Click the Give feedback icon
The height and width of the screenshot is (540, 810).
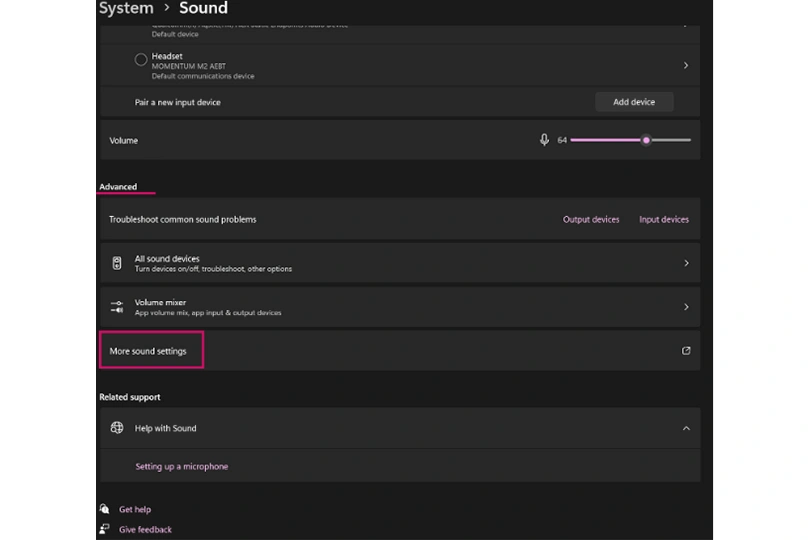click(x=104, y=529)
